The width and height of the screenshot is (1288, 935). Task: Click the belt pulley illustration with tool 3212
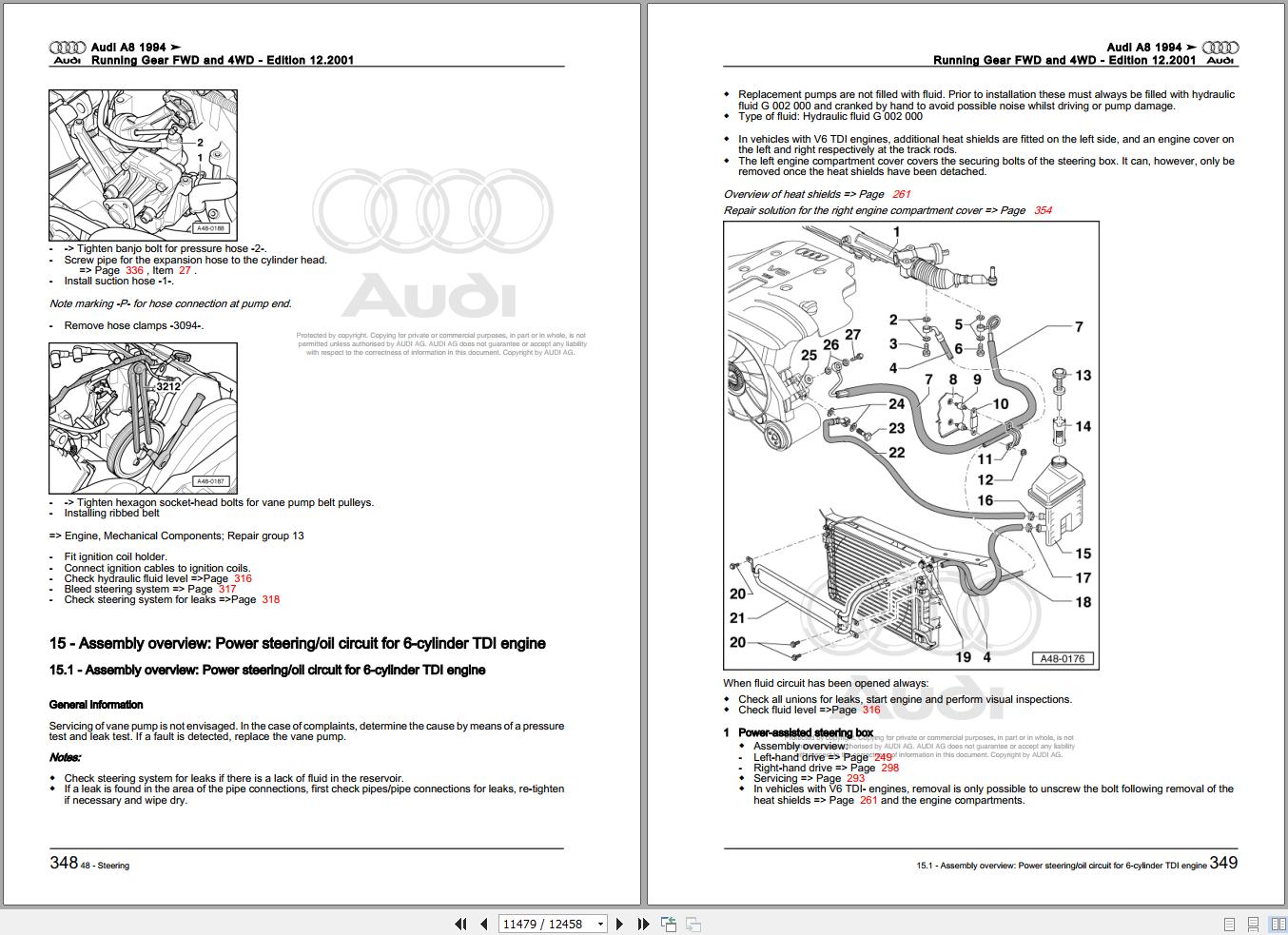click(x=143, y=419)
